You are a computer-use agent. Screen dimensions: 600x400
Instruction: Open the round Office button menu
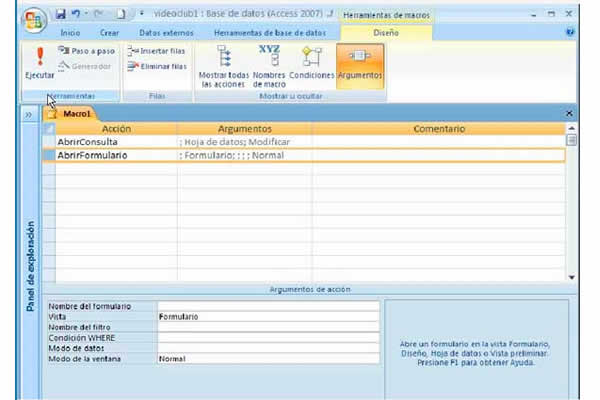pos(34,20)
